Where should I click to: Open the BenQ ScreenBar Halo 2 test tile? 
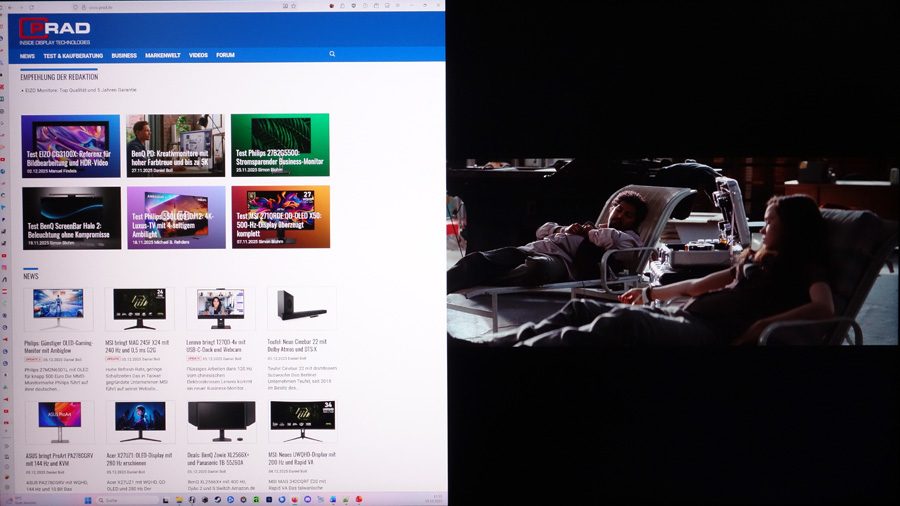click(x=70, y=217)
